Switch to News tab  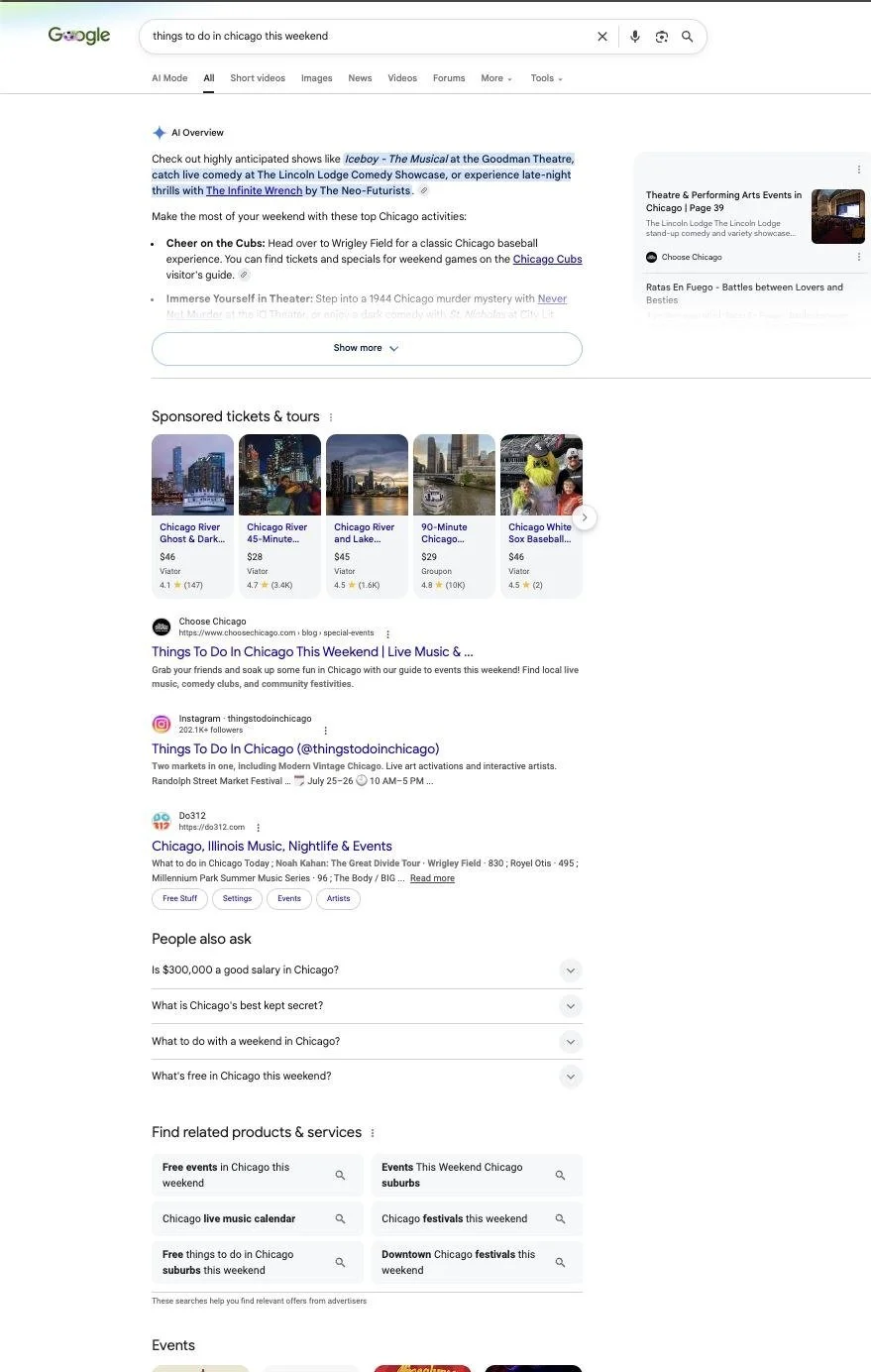click(x=360, y=78)
